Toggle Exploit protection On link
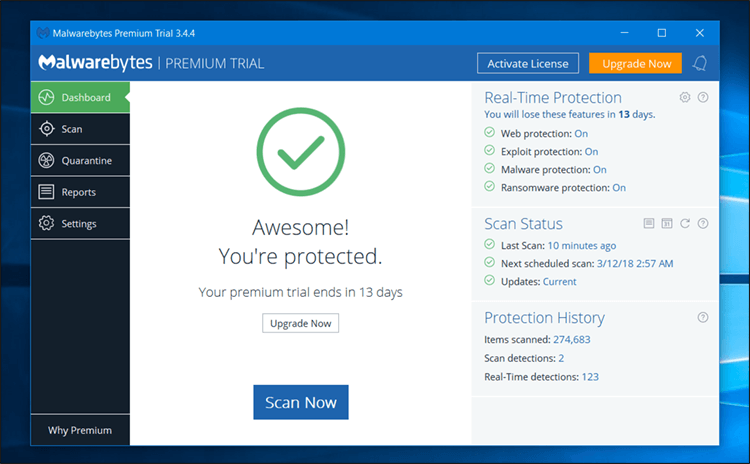This screenshot has width=750, height=464. coord(592,152)
